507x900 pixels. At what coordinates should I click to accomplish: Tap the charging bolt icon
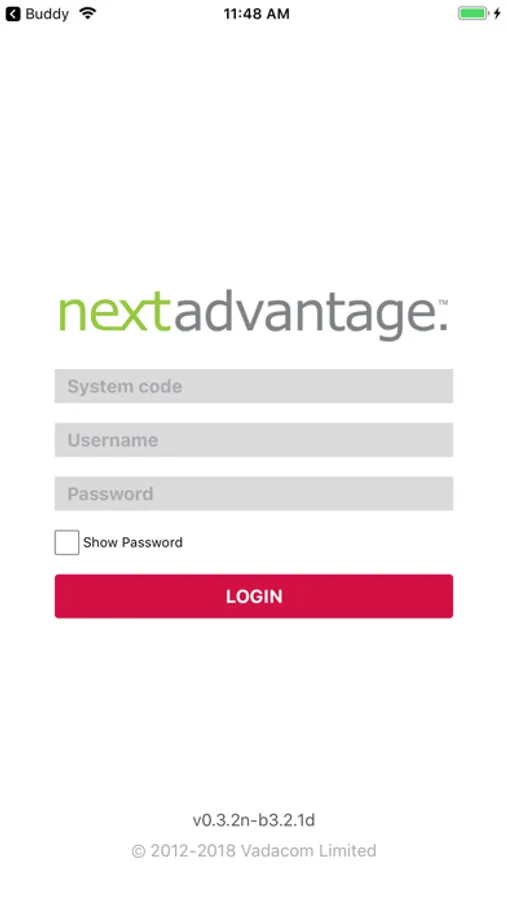click(x=497, y=13)
